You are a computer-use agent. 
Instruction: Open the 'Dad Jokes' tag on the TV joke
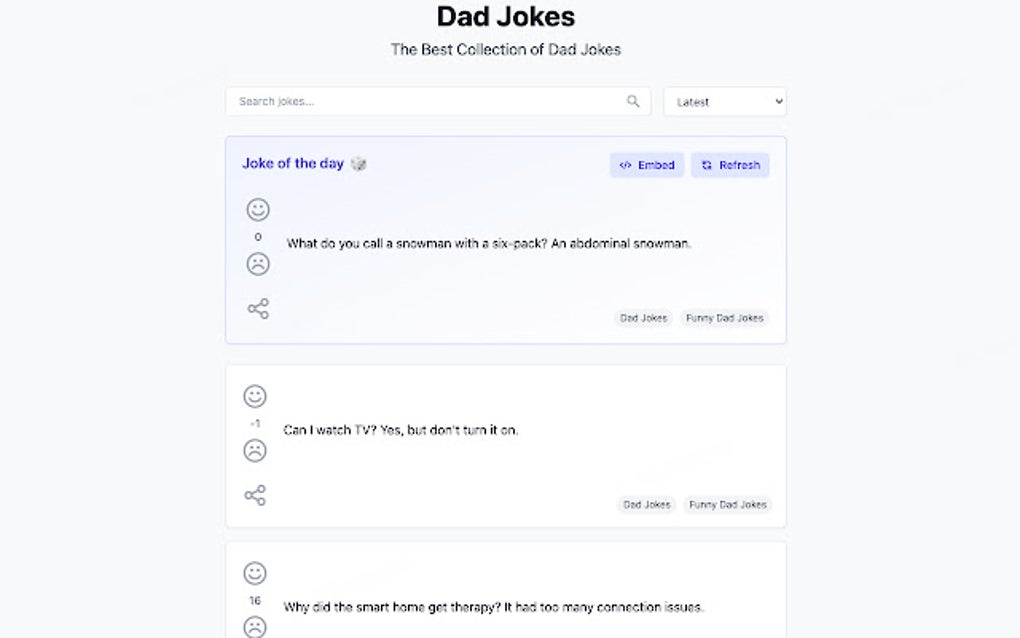point(646,505)
